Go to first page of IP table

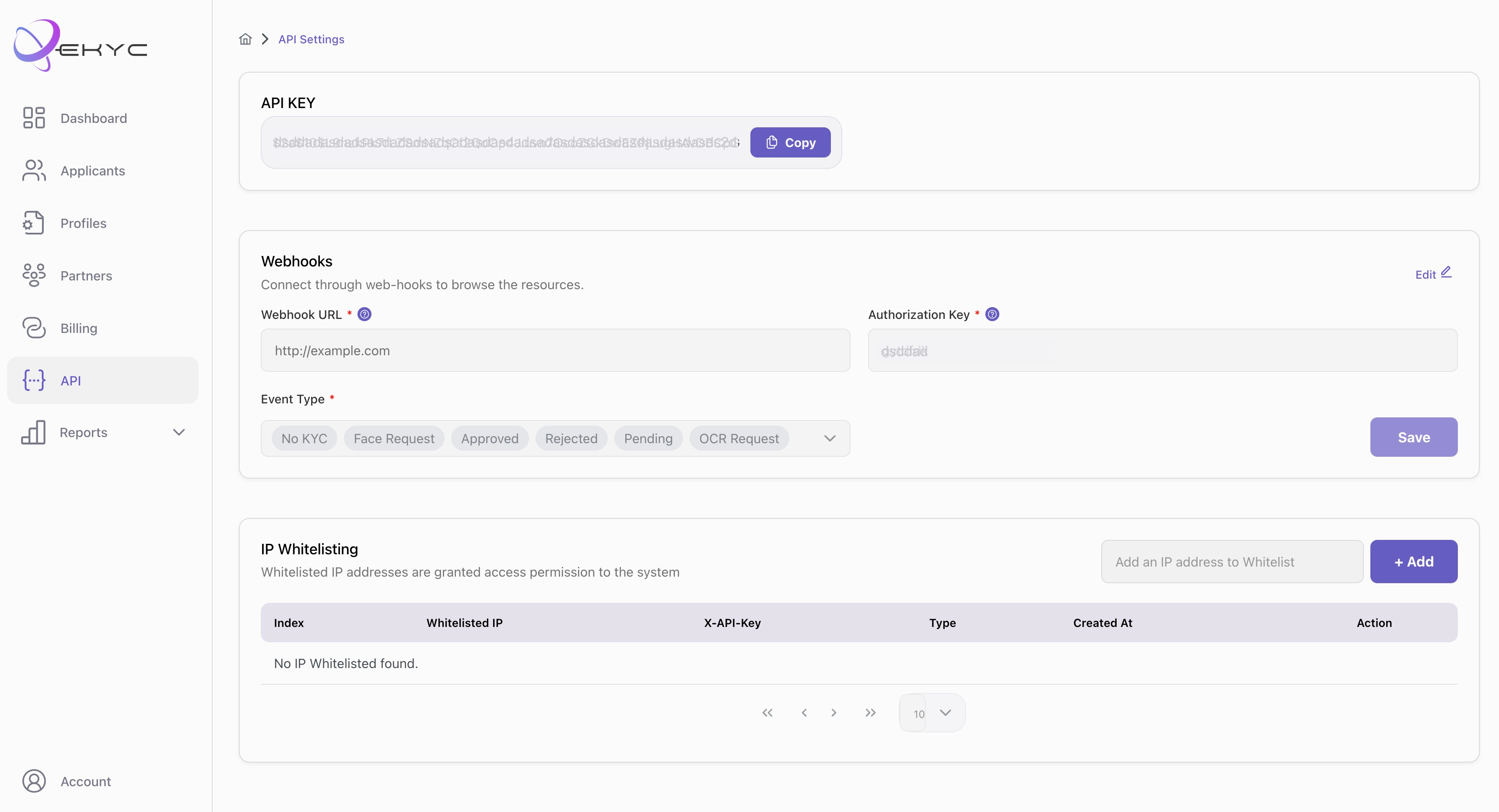point(767,713)
